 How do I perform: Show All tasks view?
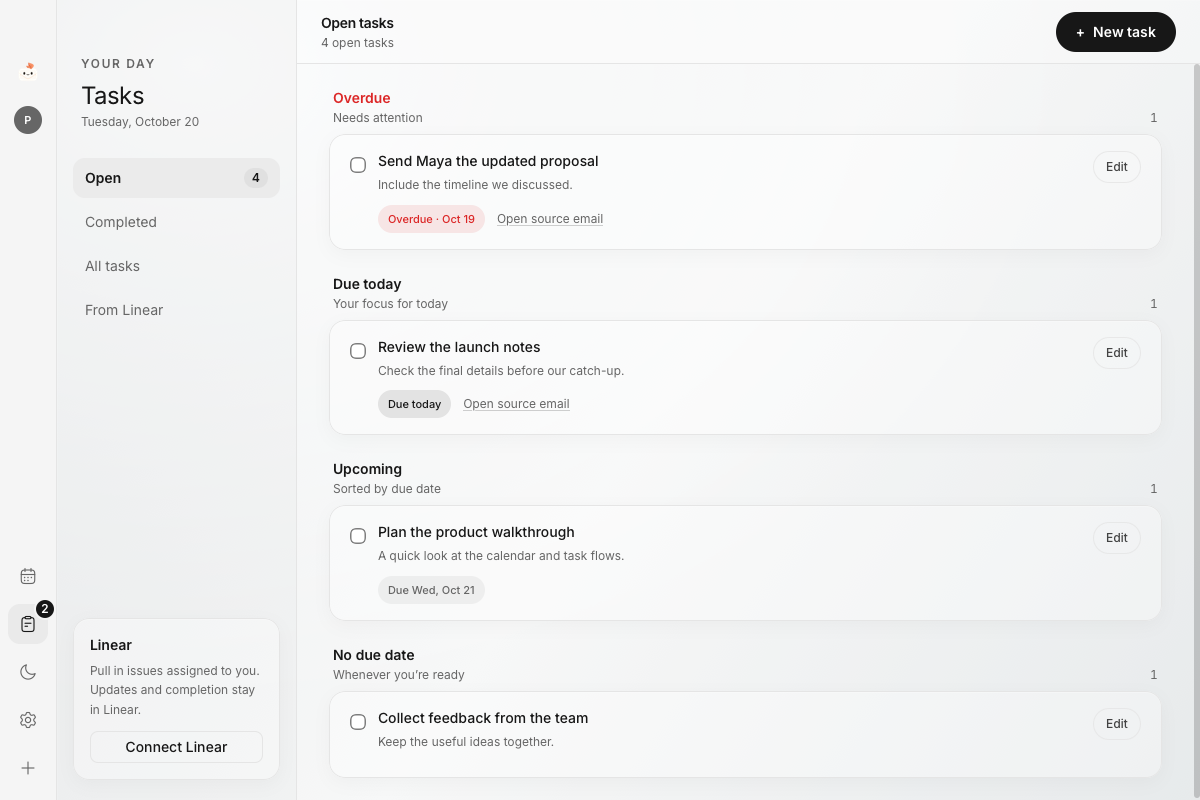[x=176, y=266]
